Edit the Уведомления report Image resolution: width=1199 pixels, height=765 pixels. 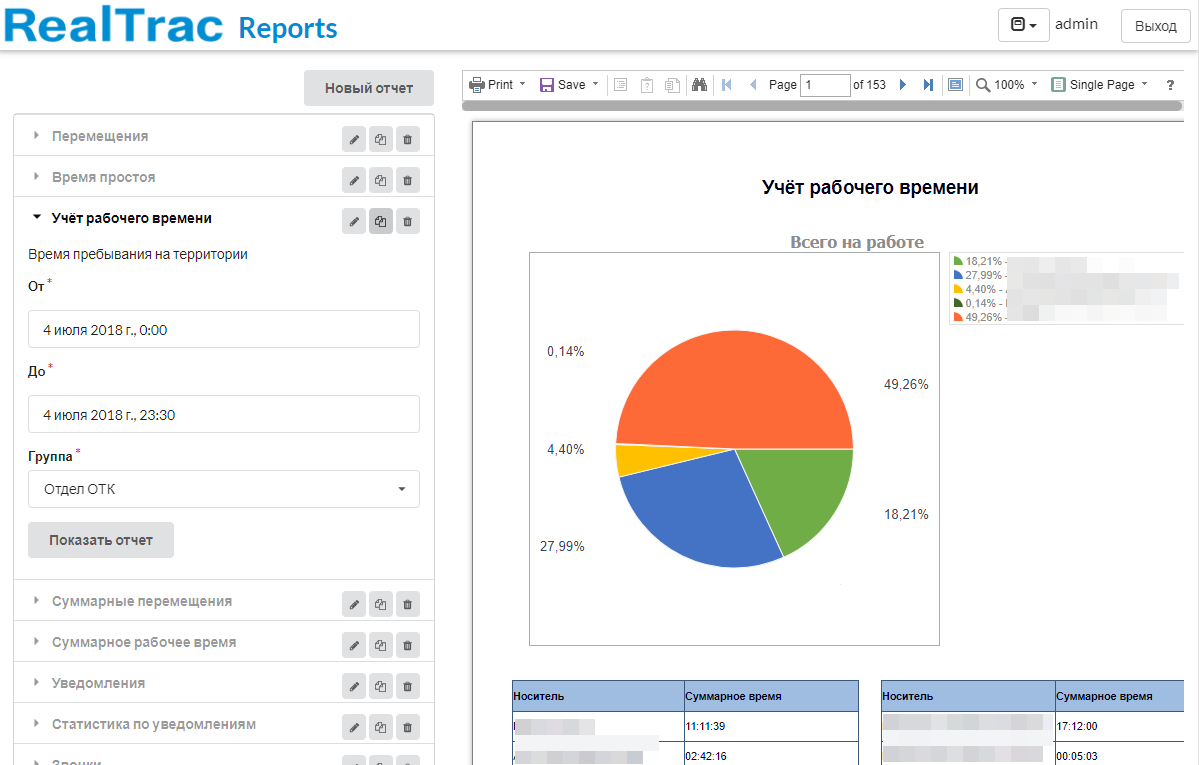point(353,686)
